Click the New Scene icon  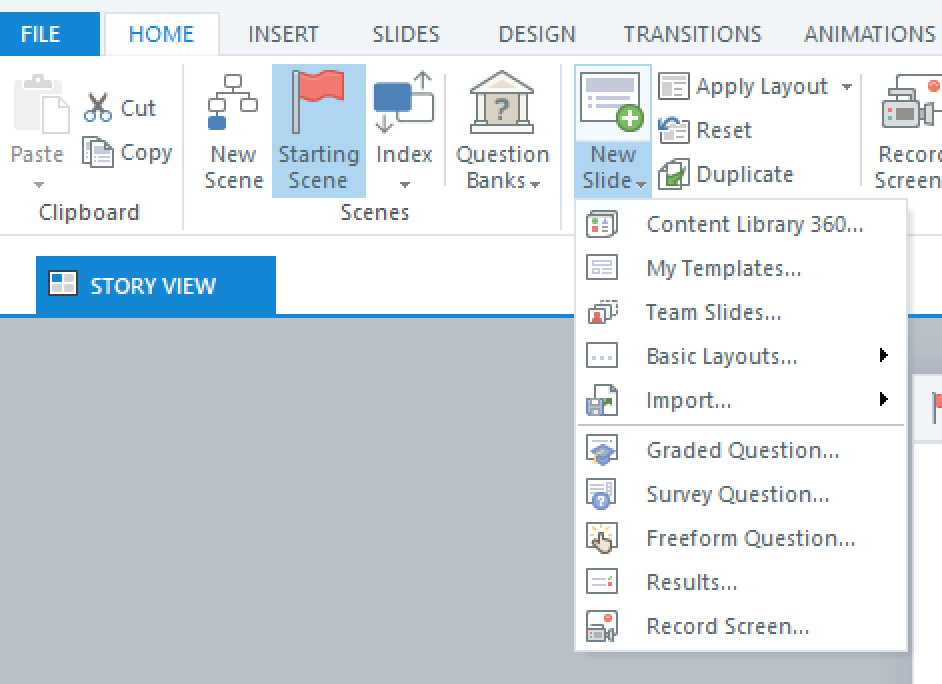pos(232,102)
